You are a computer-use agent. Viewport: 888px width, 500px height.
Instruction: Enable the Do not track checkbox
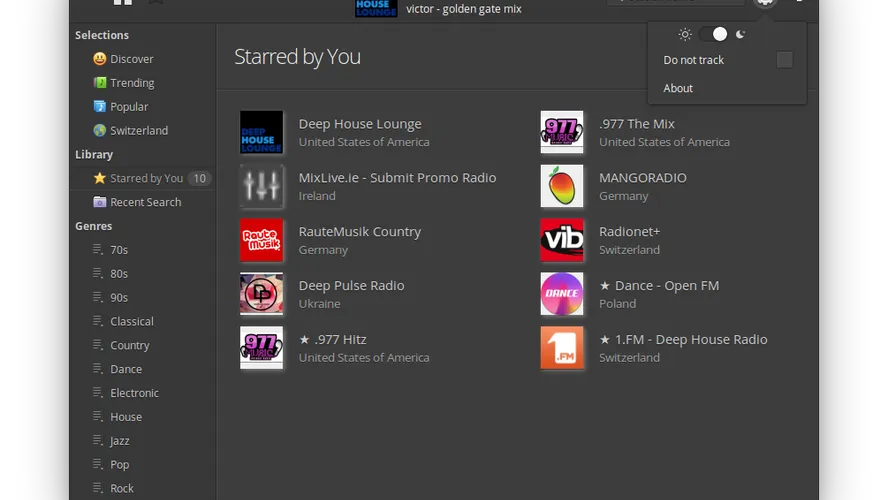point(784,60)
